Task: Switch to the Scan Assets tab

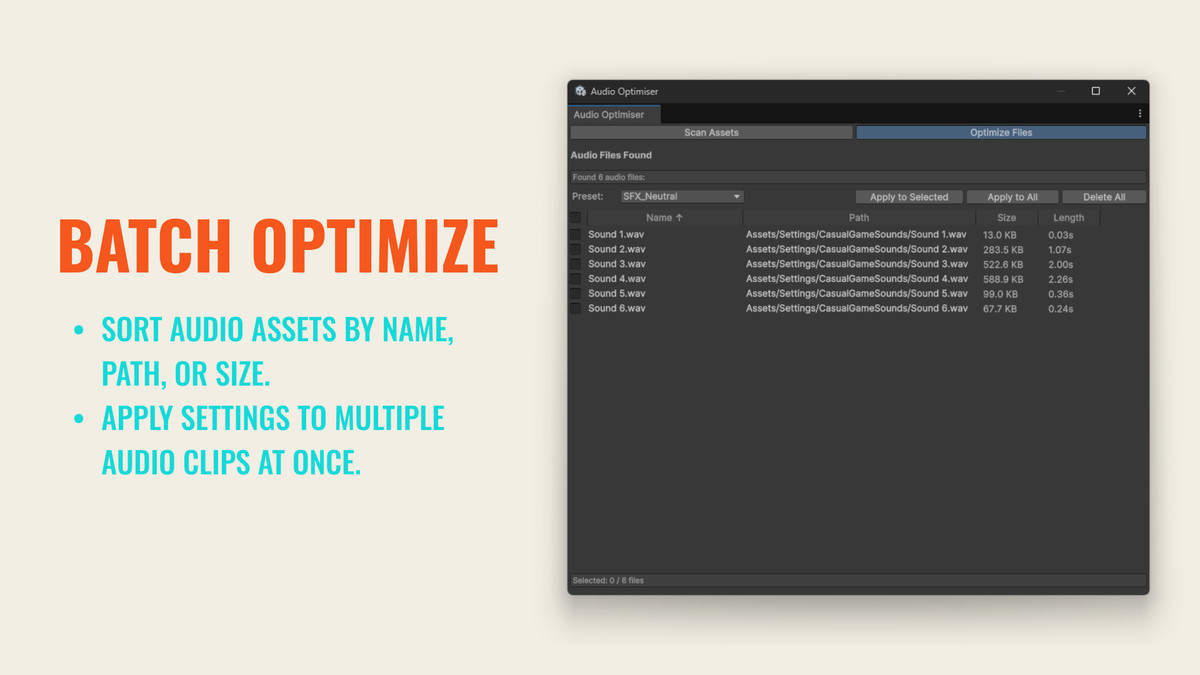Action: click(711, 132)
